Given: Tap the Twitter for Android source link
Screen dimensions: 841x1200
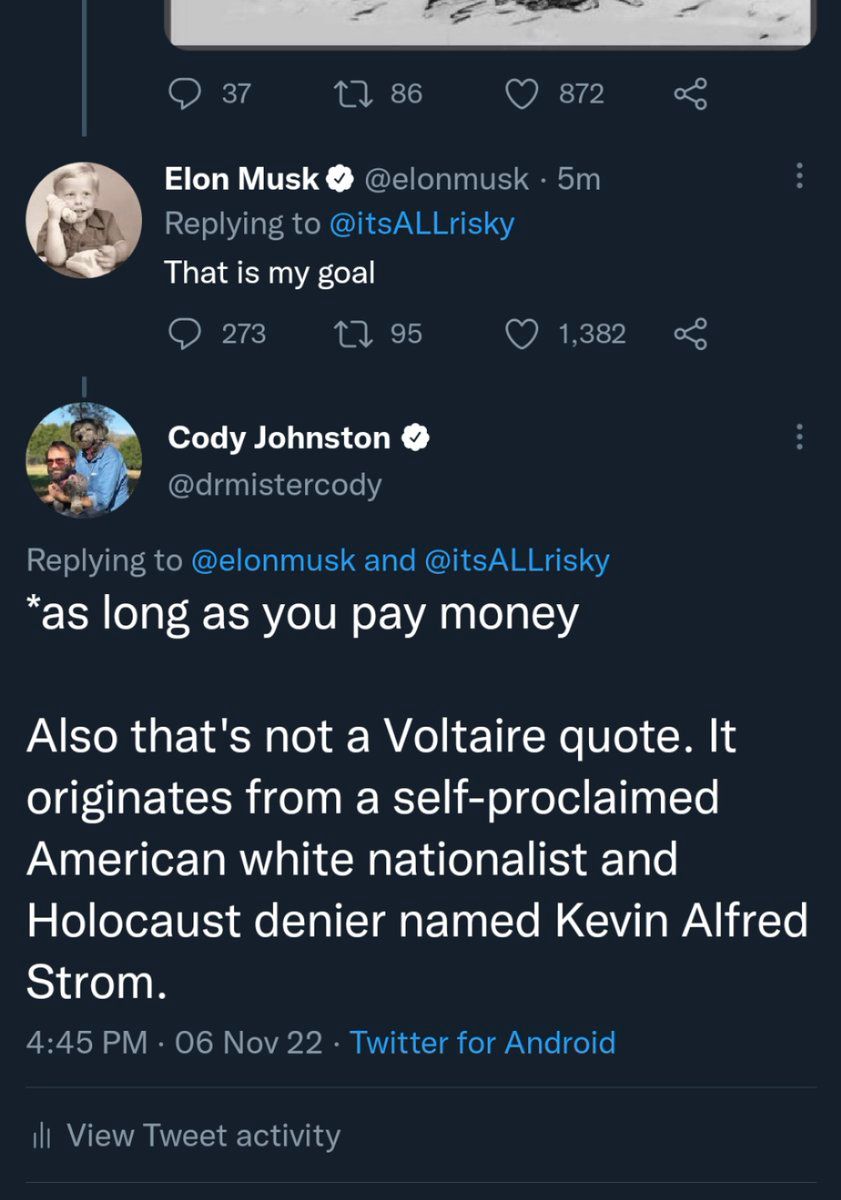Looking at the screenshot, I should [482, 1043].
